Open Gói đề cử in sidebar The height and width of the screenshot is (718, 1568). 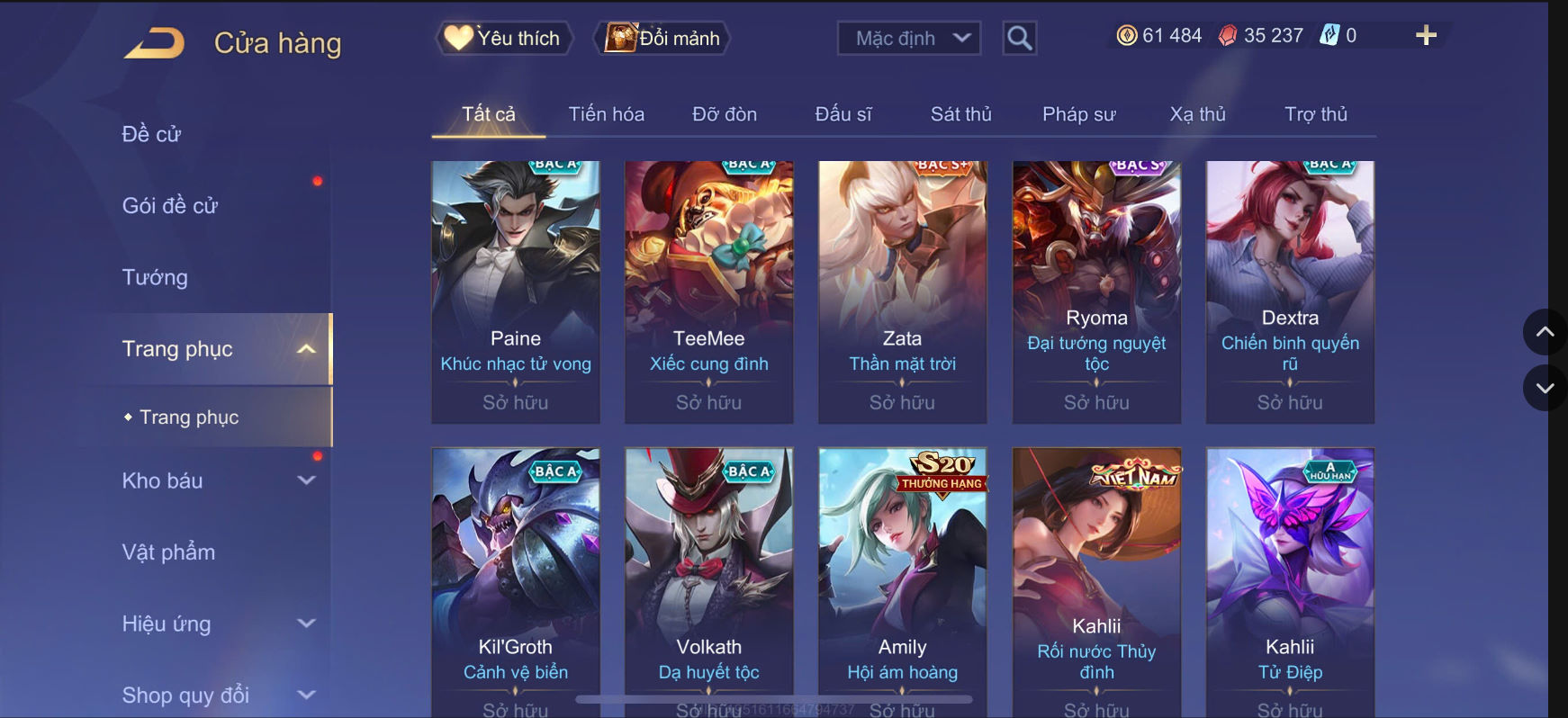pos(170,205)
